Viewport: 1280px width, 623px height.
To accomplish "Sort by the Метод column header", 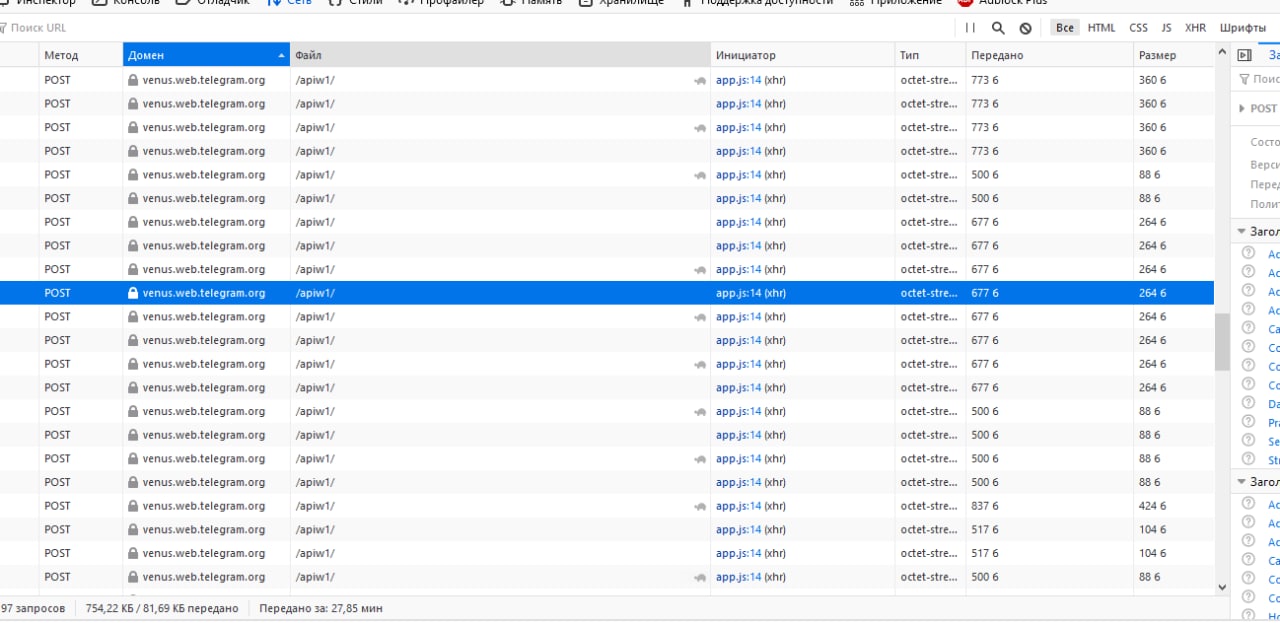I will click(x=81, y=55).
